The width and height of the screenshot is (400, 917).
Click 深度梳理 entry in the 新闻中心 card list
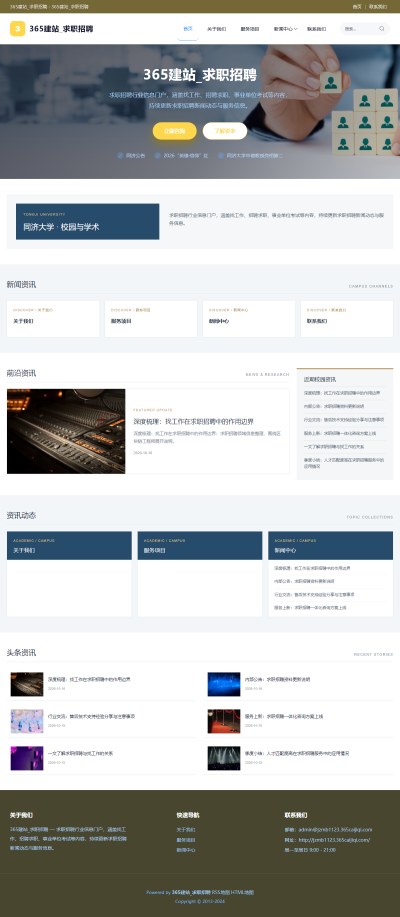(312, 568)
